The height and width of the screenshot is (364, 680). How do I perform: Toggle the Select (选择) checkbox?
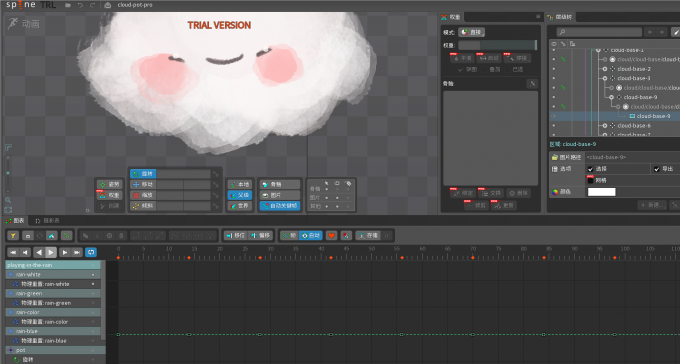point(590,169)
